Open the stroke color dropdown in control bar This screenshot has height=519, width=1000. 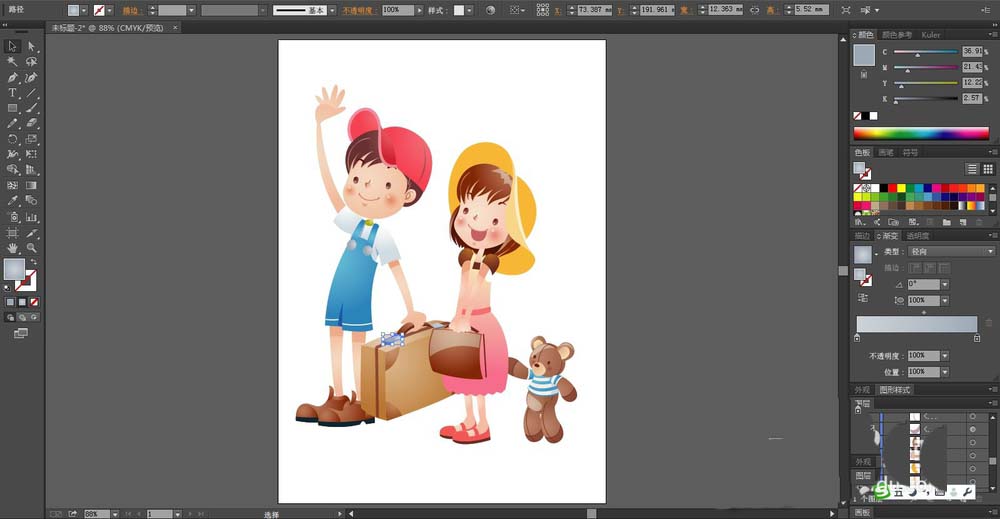[x=110, y=10]
